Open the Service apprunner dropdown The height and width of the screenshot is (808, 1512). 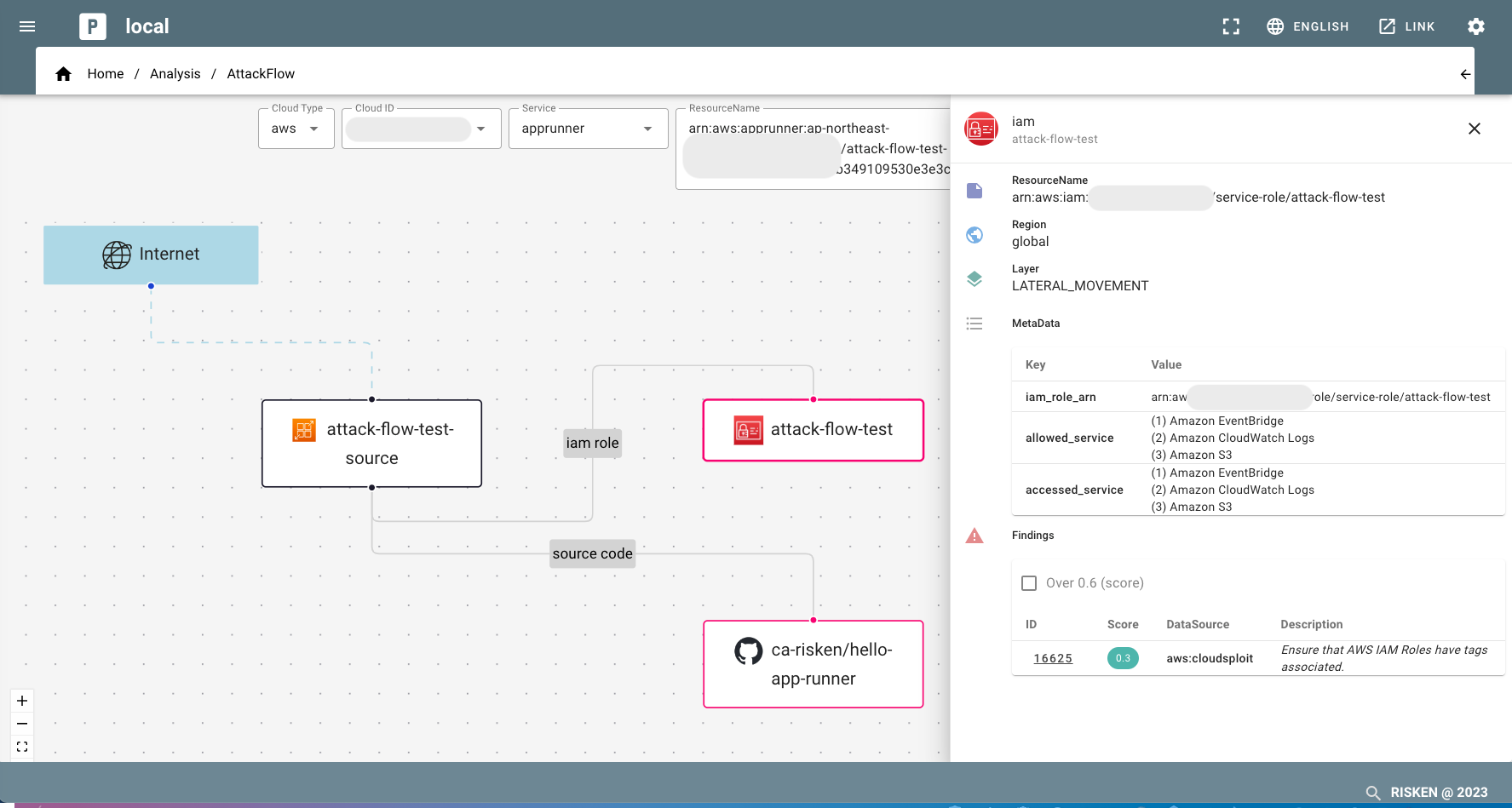pyautogui.click(x=589, y=129)
